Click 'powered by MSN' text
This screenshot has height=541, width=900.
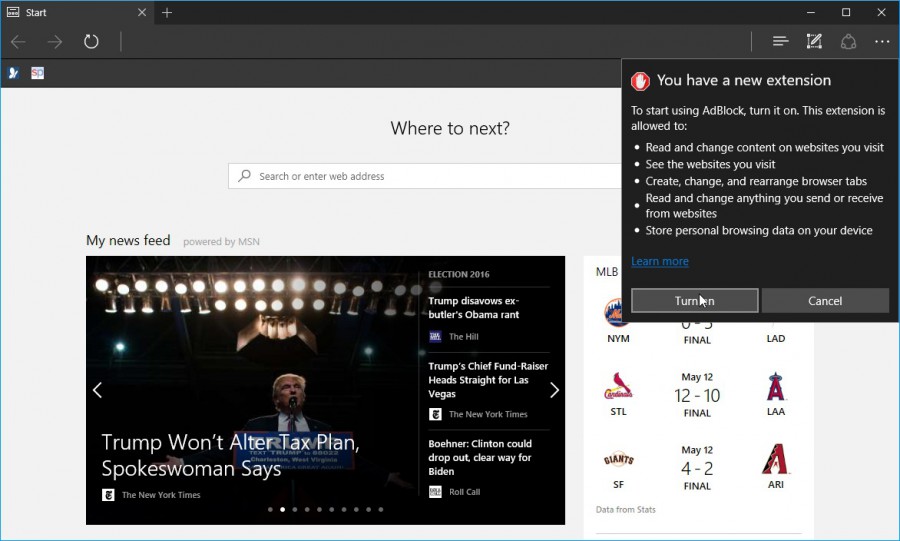pos(221,242)
